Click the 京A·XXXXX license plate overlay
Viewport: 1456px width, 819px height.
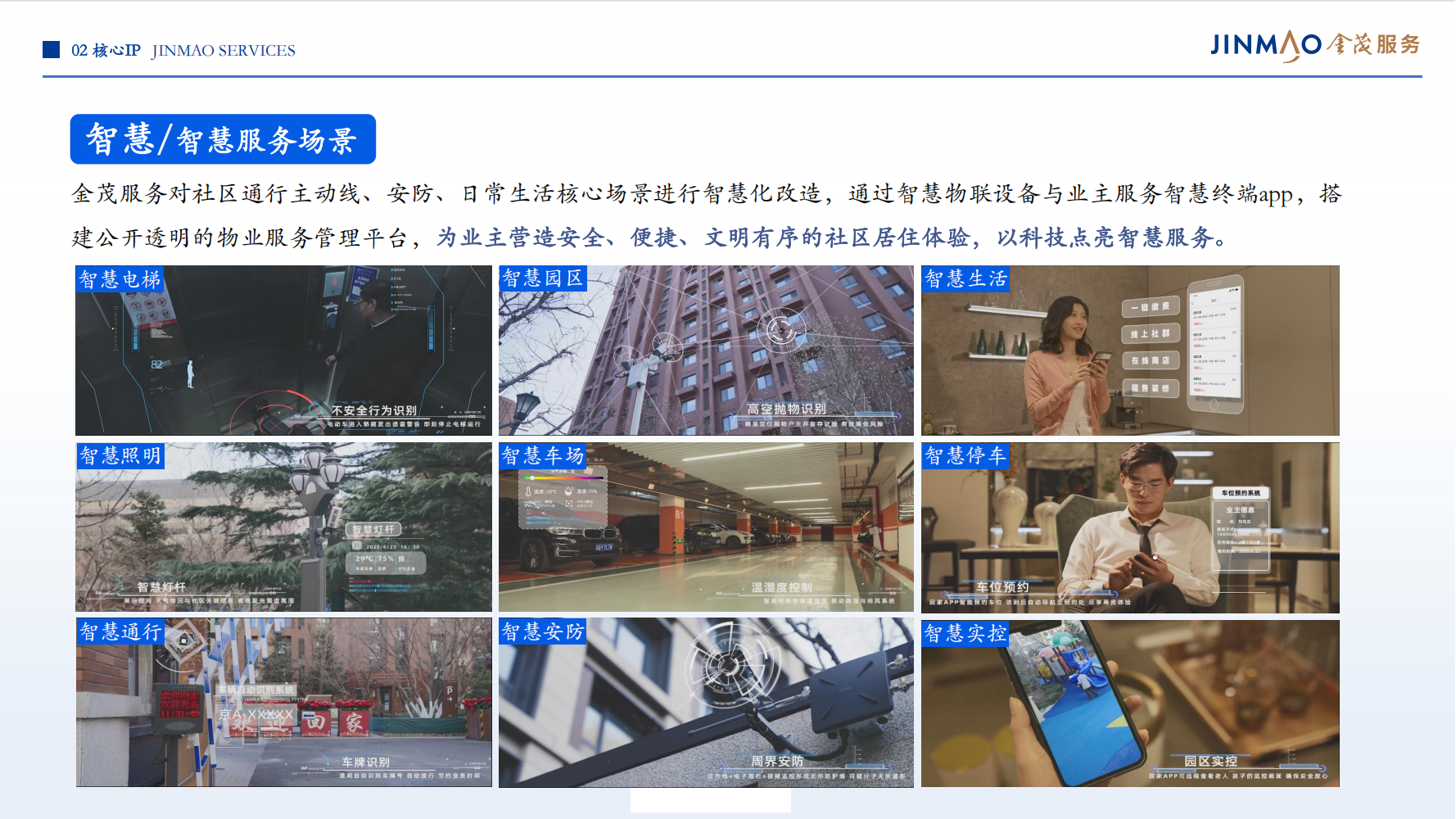[x=255, y=715]
